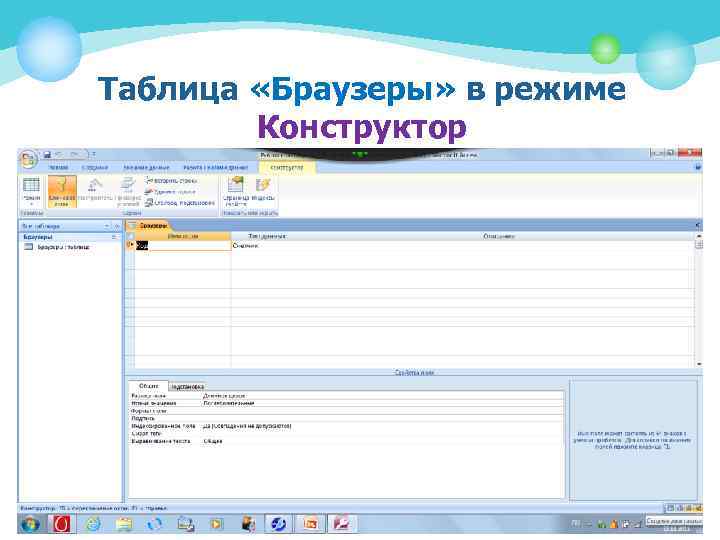Select the row marker with key icon
The width and height of the screenshot is (720, 540).
(130, 246)
